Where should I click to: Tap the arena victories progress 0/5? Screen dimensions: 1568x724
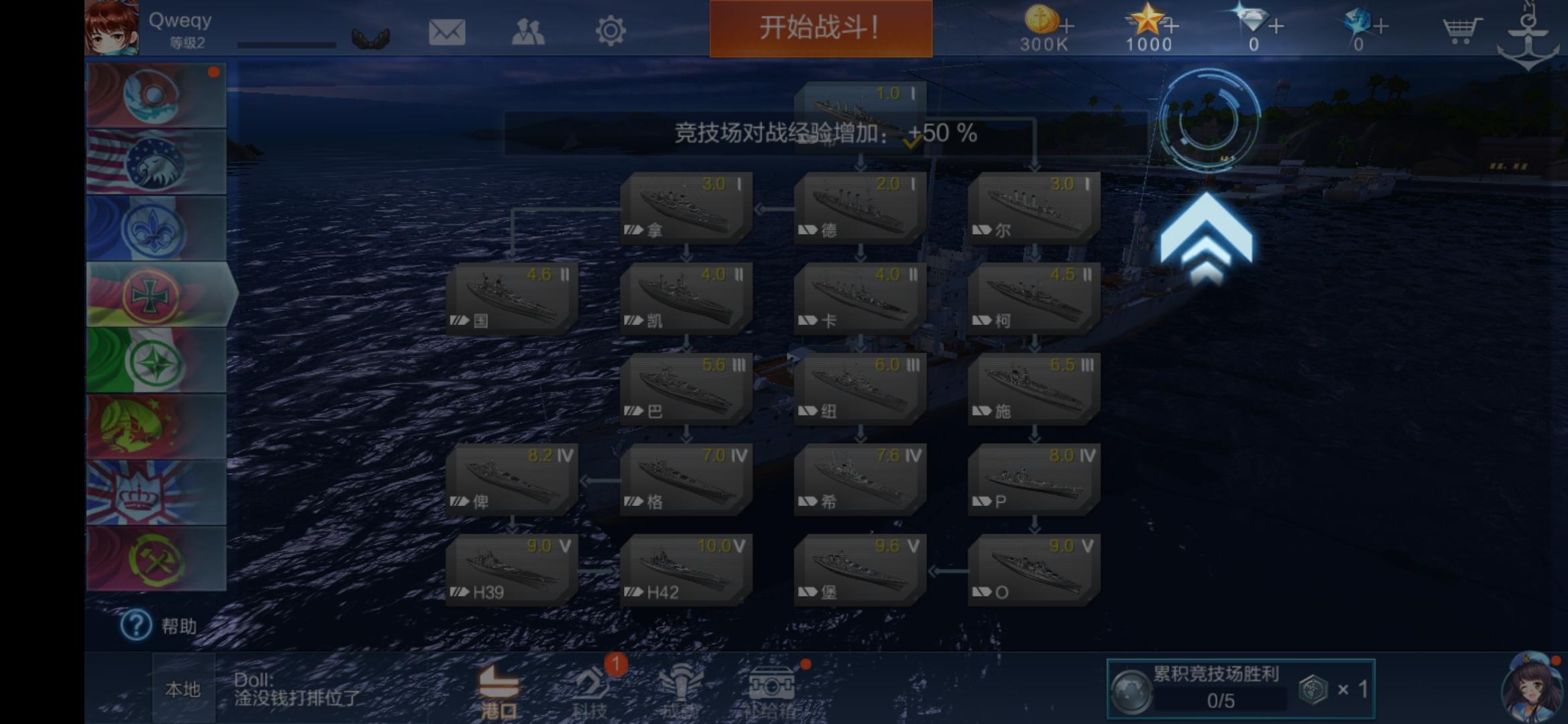pos(1240,688)
